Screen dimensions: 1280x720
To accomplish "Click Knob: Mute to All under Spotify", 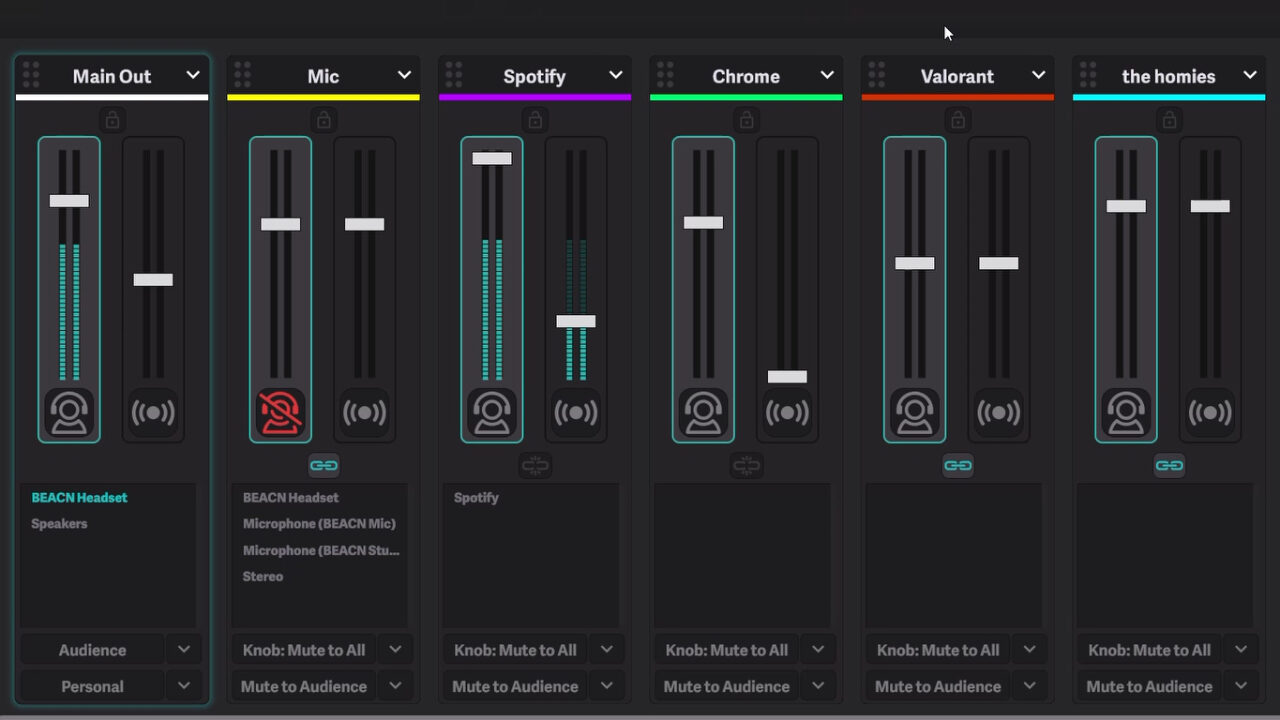I will point(515,650).
